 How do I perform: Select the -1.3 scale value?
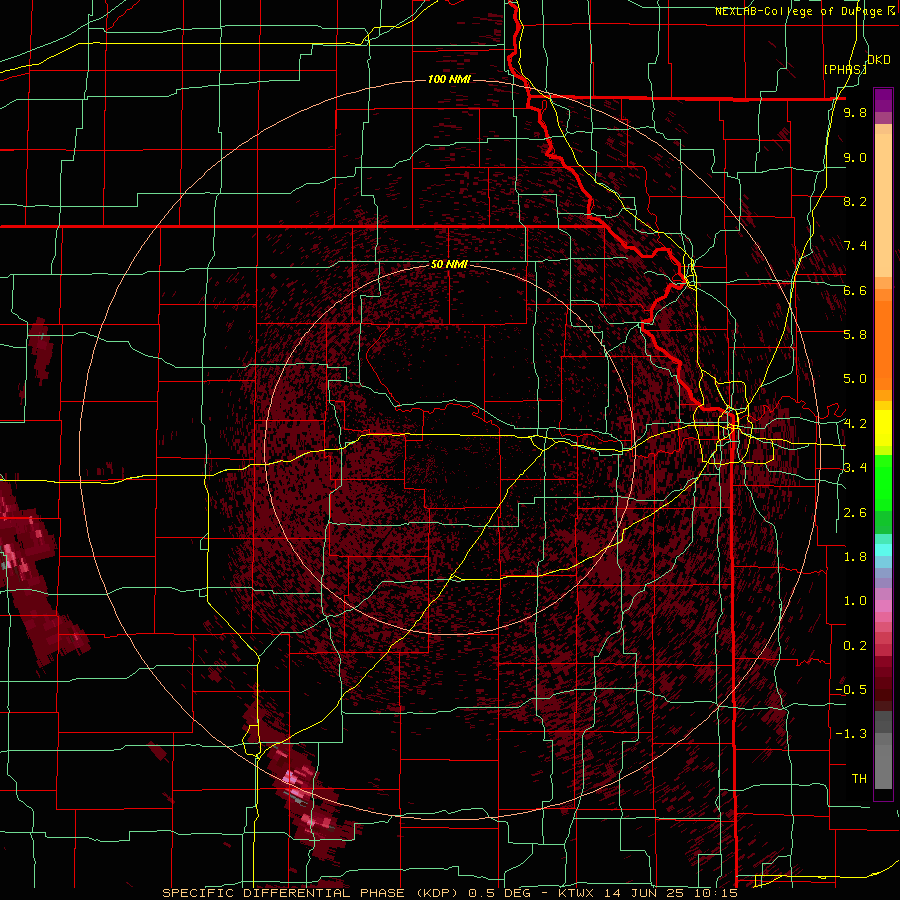click(x=851, y=734)
